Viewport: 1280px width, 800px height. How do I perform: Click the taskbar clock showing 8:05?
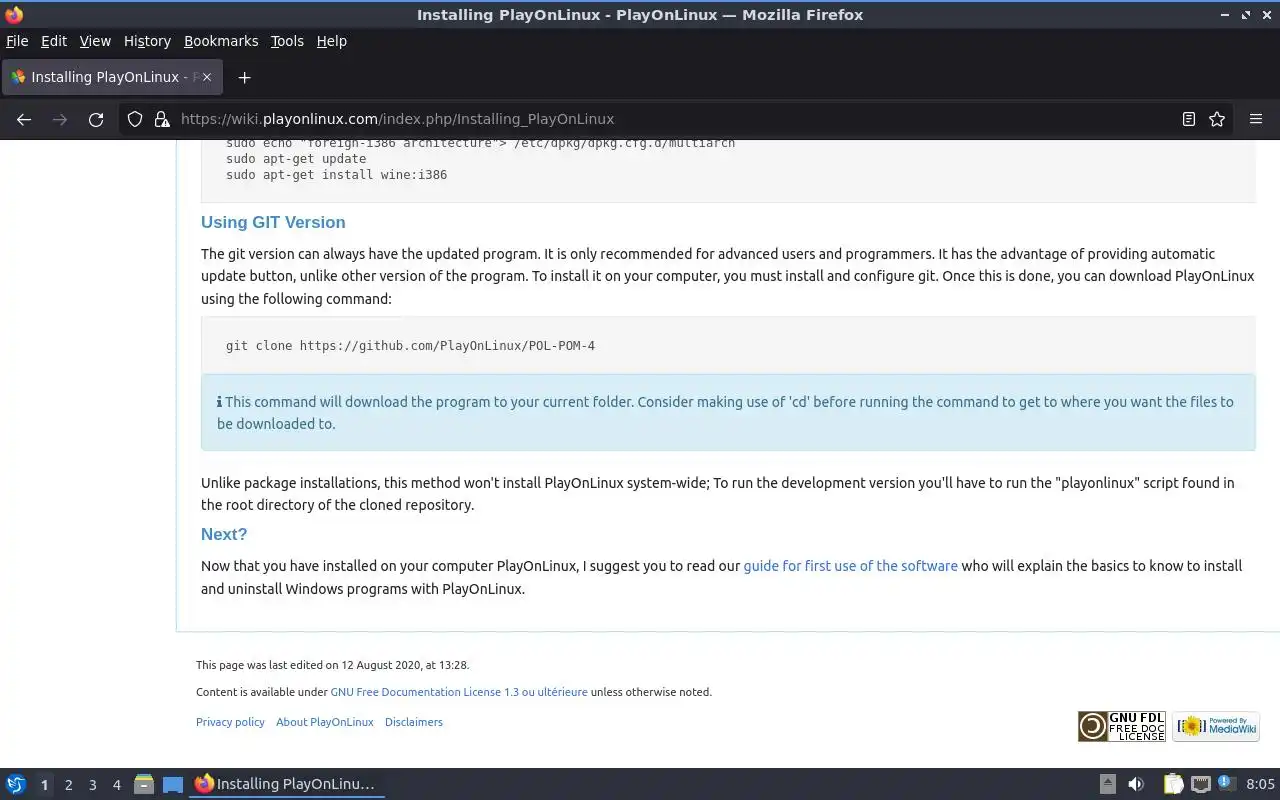[x=1260, y=784]
